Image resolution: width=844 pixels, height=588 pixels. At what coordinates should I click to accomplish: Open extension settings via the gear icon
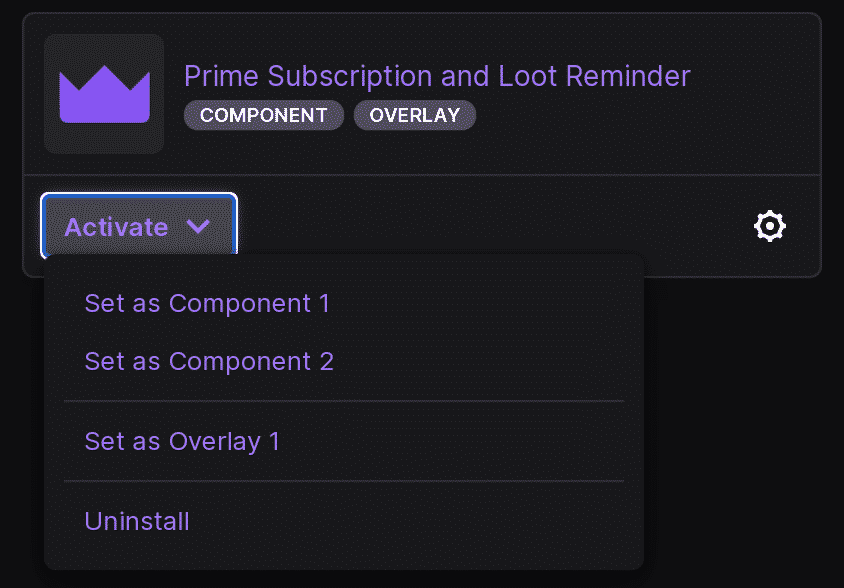pyautogui.click(x=769, y=227)
